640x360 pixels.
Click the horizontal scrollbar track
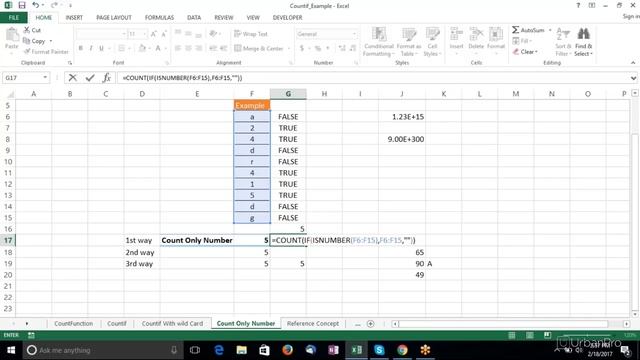point(510,324)
